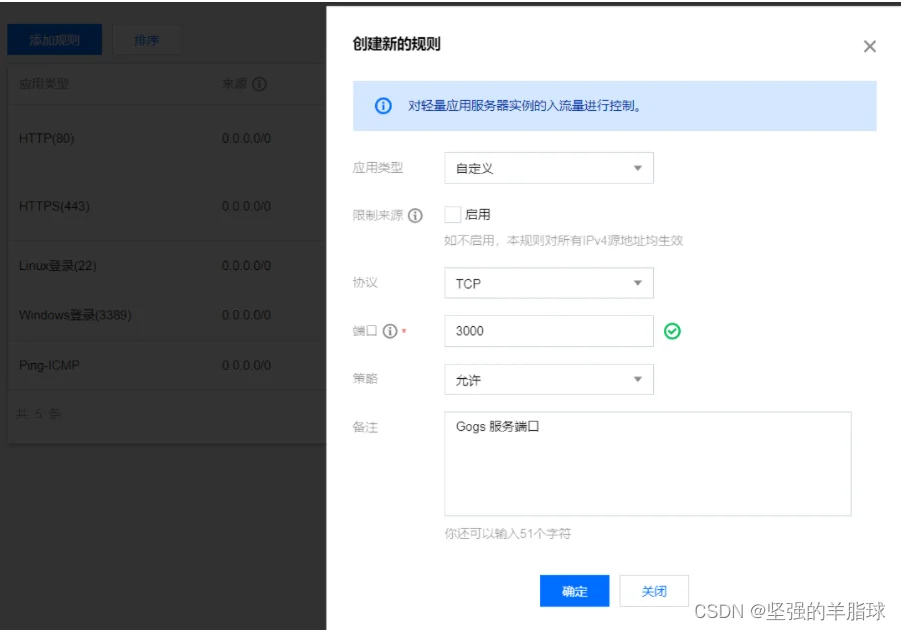Click the port input field containing 3000
Image resolution: width=901 pixels, height=630 pixels.
(549, 331)
